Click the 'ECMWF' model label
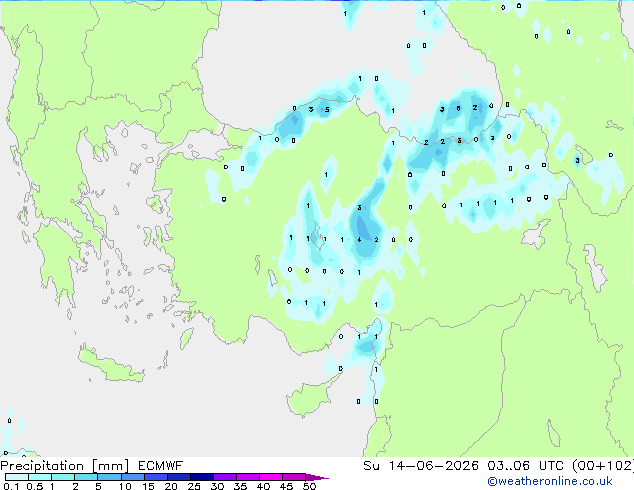Screen dimensions: 634x490 161,466
